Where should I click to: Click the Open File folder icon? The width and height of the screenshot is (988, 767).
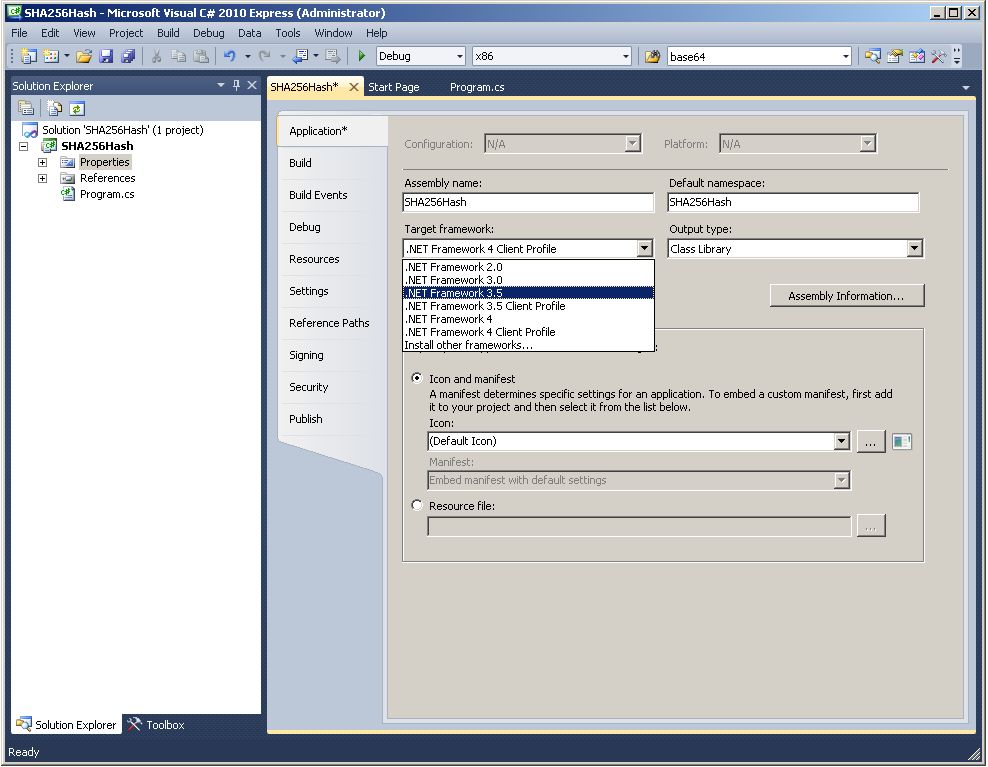pyautogui.click(x=84, y=57)
